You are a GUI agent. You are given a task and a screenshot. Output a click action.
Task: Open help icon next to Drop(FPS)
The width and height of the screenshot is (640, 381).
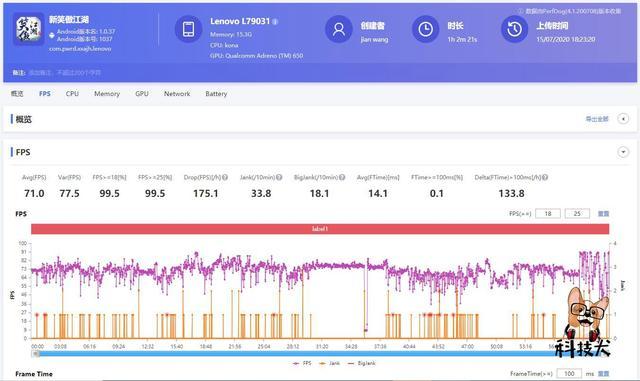point(225,177)
